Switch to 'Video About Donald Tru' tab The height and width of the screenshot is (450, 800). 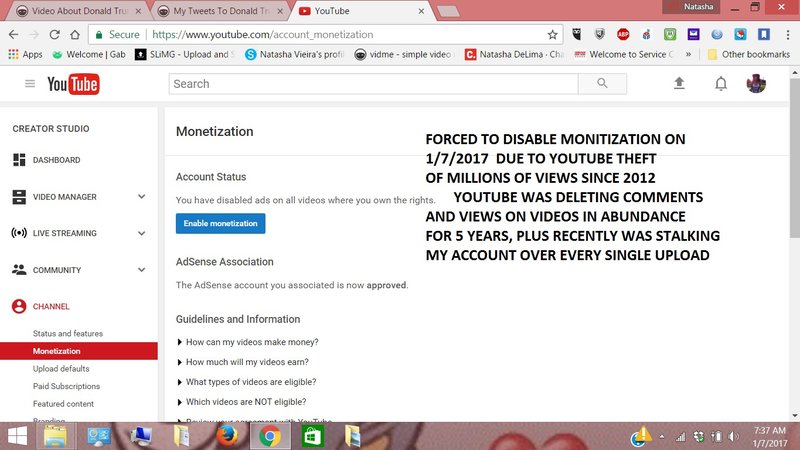point(79,11)
